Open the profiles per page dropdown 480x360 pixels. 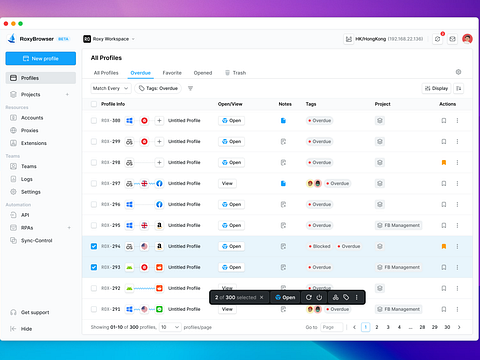tap(170, 327)
